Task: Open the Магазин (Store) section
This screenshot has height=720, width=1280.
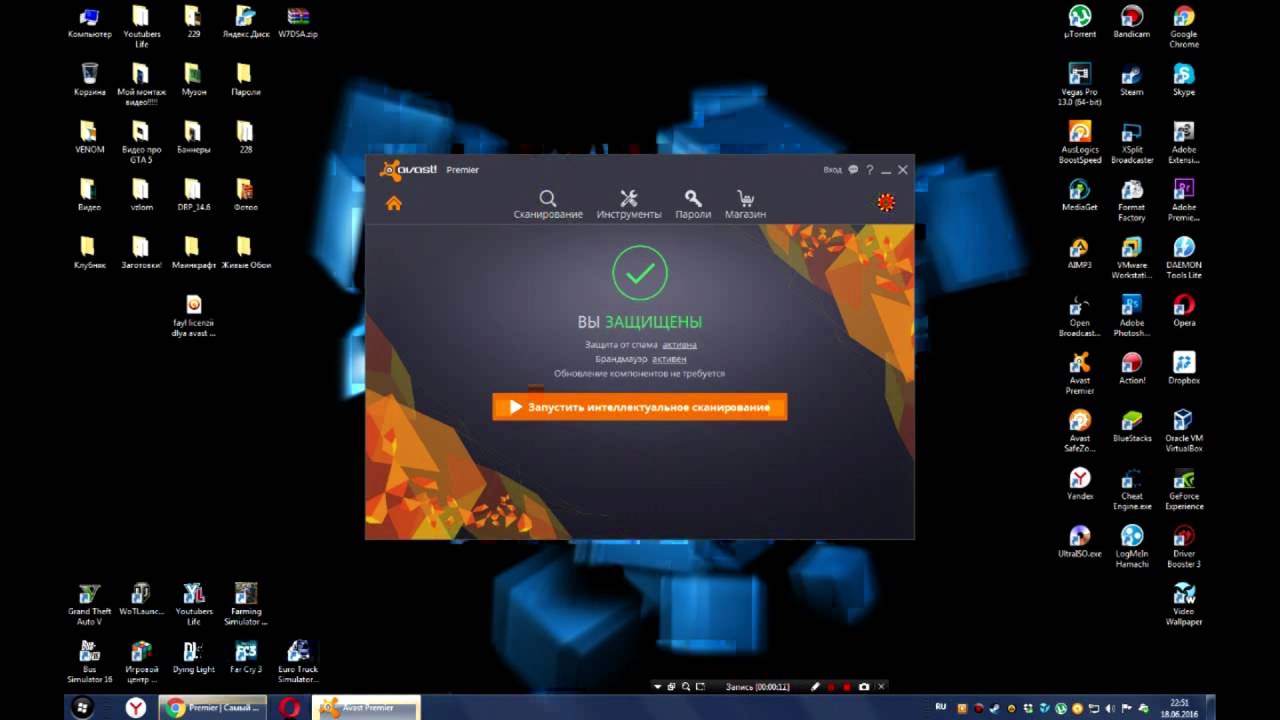Action: coord(745,205)
